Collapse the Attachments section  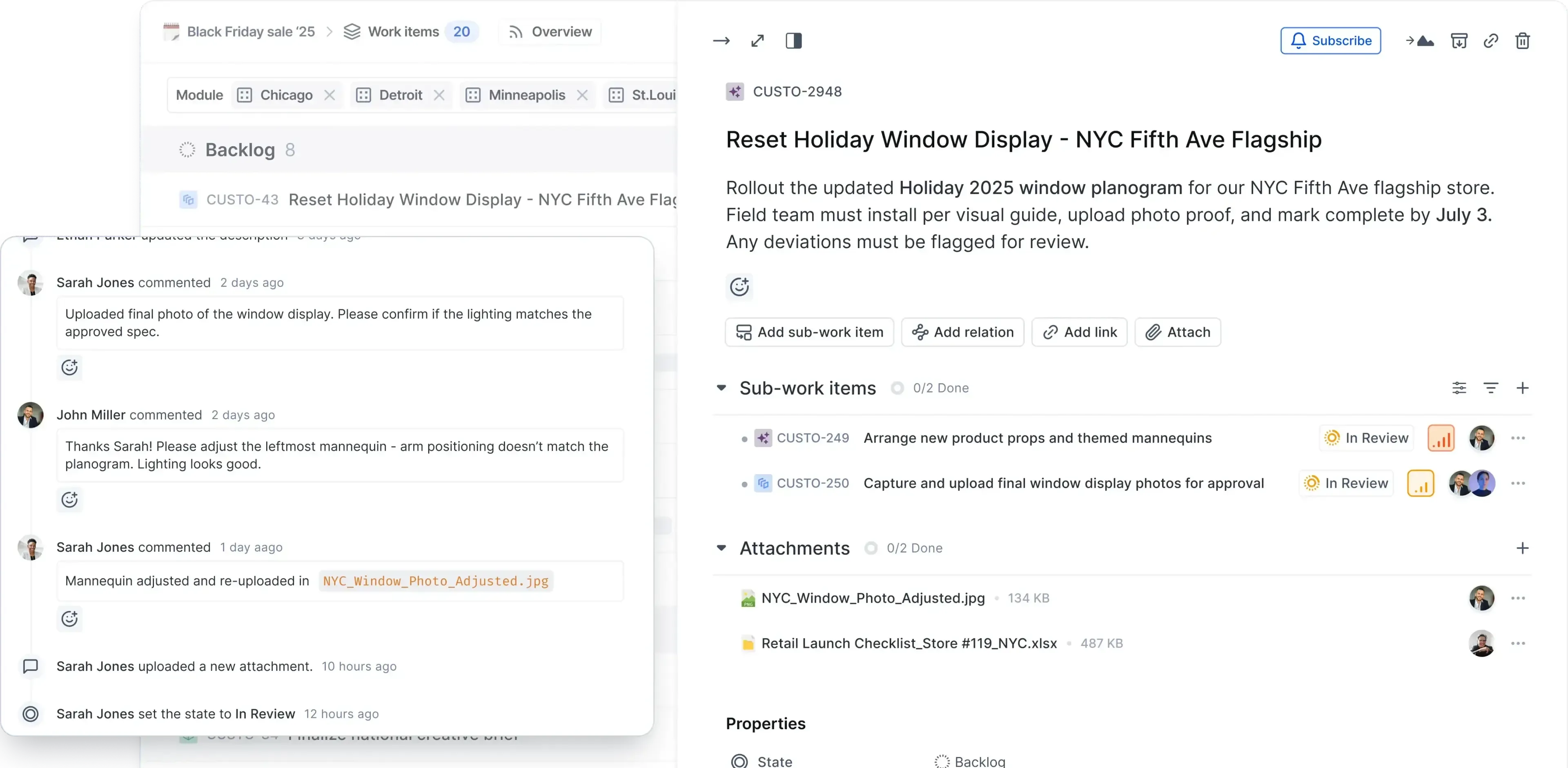721,548
